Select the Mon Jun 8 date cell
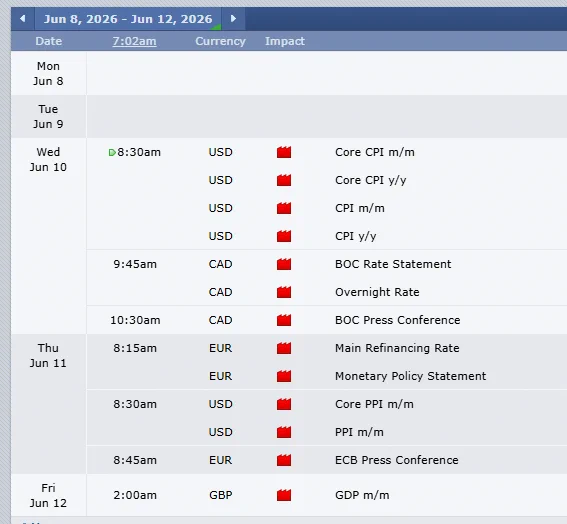The height and width of the screenshot is (524, 567). (48, 73)
